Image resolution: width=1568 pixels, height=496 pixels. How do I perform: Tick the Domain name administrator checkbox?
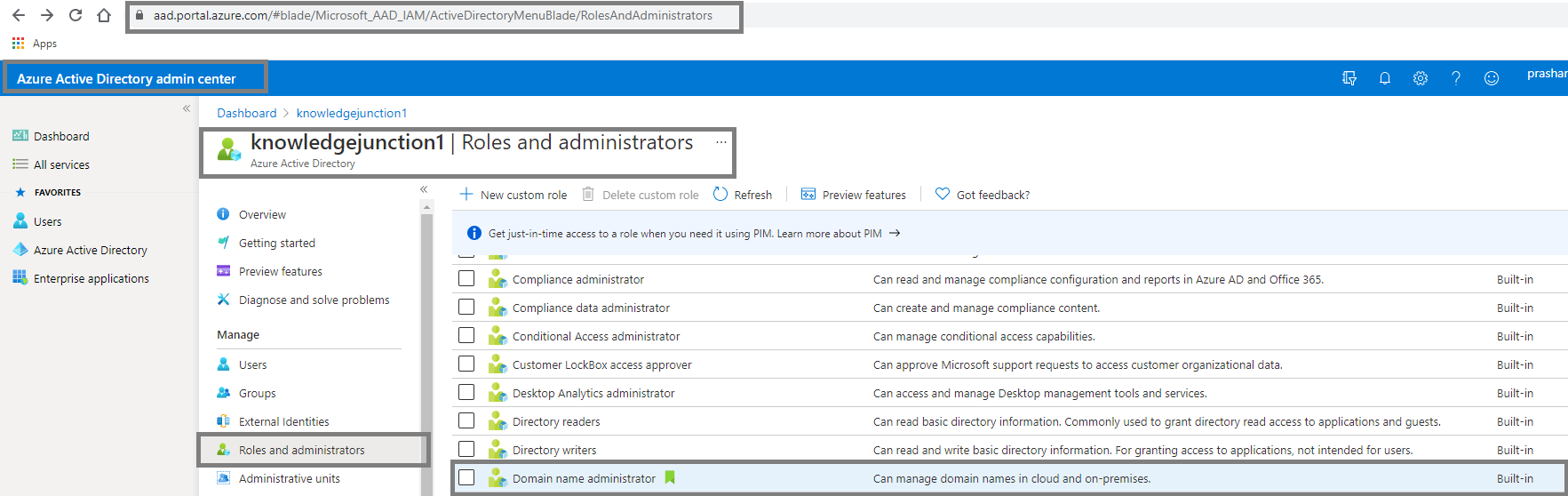click(466, 477)
